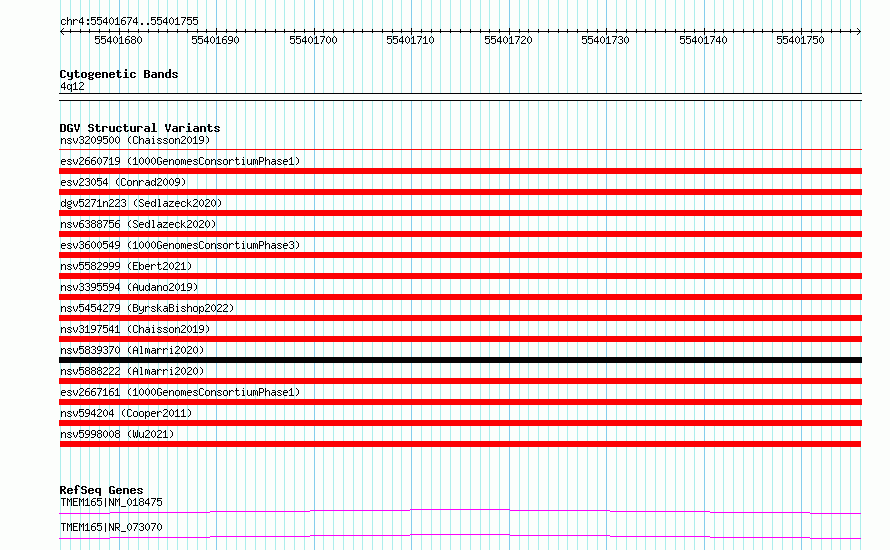Click the red bar under nsv5888222

(x=460, y=381)
